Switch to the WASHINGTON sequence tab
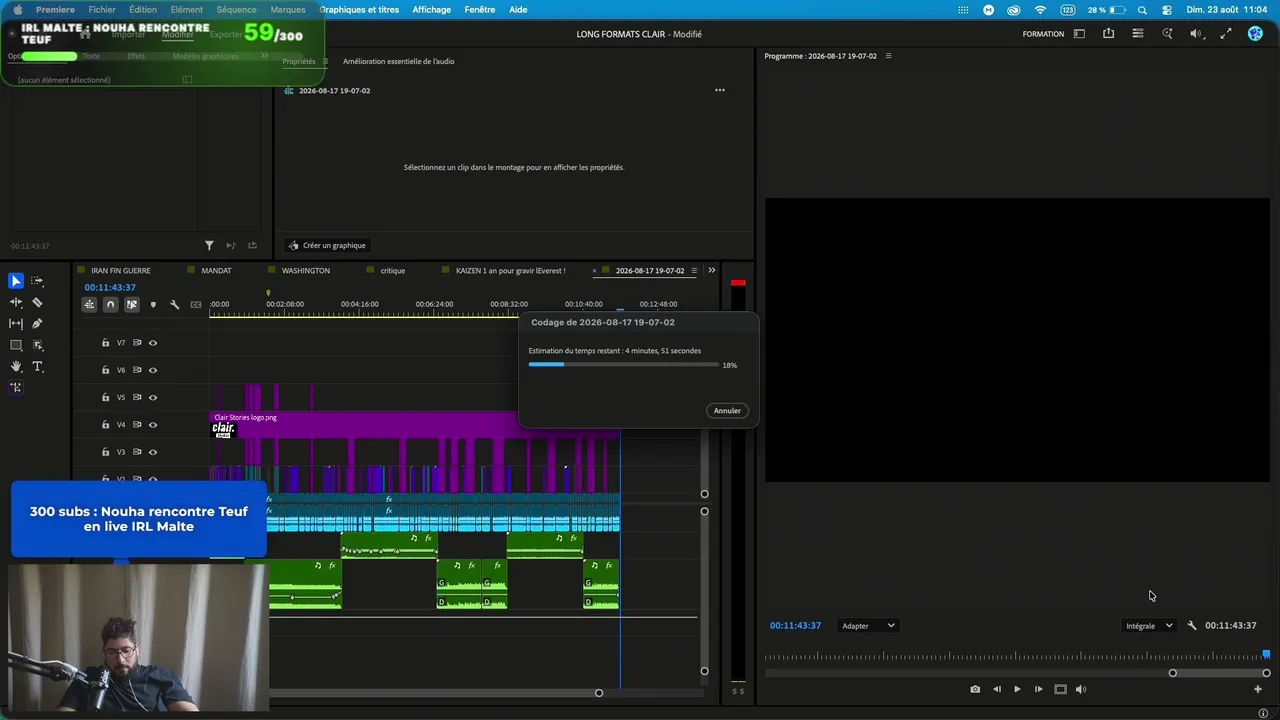 pos(306,271)
